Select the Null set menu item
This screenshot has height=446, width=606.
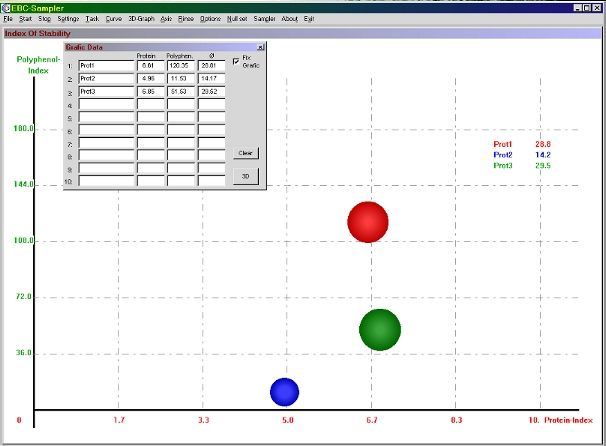(x=239, y=19)
